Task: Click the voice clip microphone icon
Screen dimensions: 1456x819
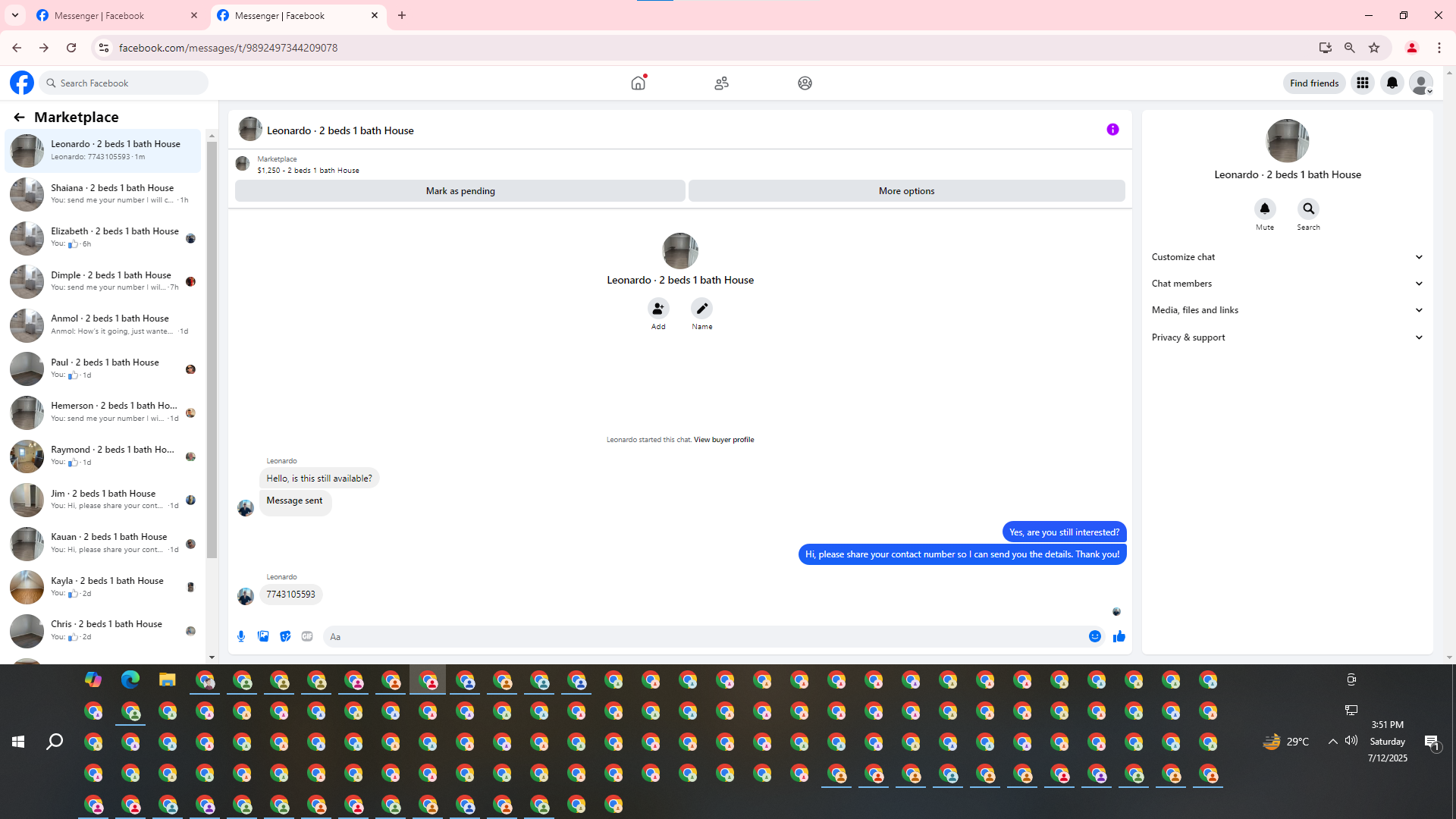Action: pos(241,636)
